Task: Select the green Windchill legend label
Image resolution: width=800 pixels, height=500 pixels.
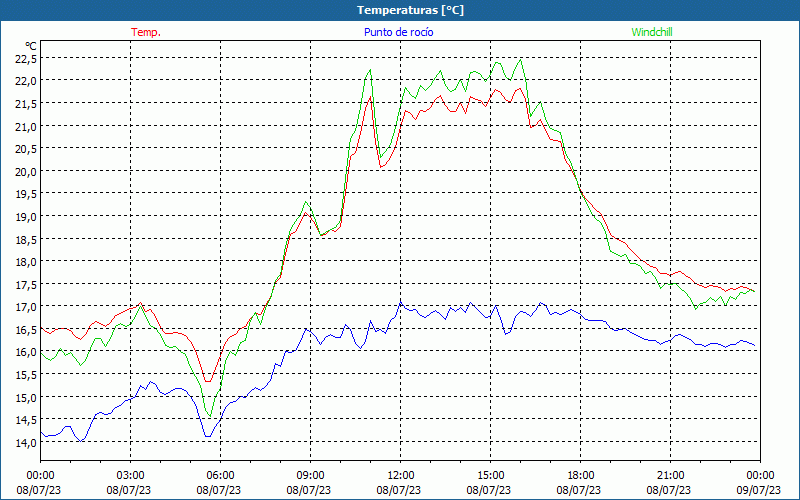Action: [x=652, y=32]
